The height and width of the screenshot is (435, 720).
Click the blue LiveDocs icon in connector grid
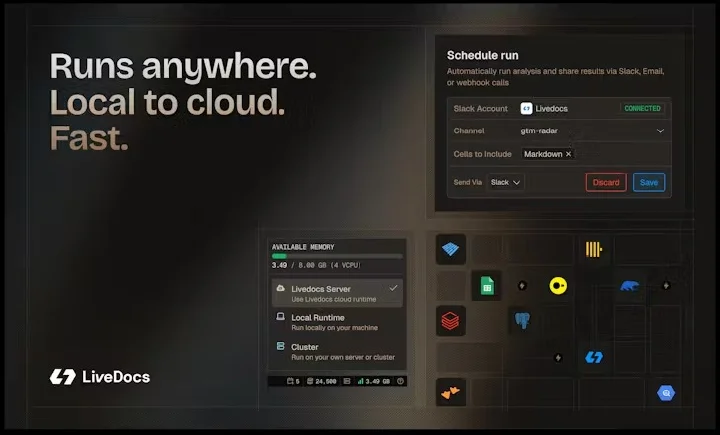point(594,357)
